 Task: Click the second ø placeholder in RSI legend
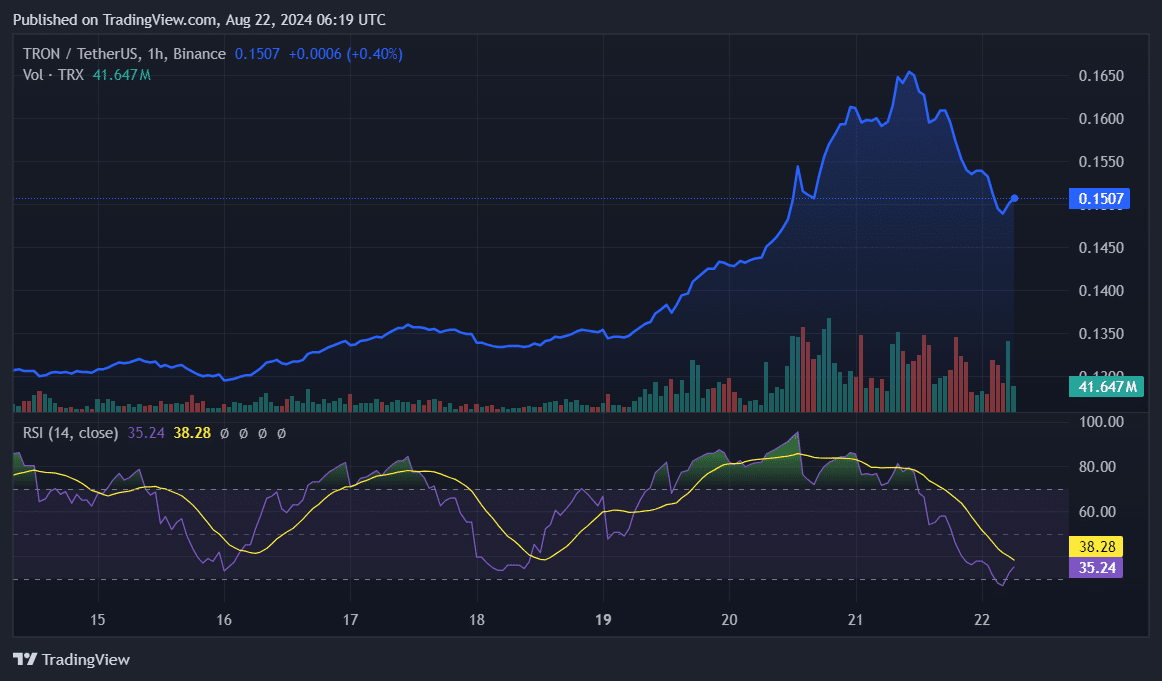(242, 433)
